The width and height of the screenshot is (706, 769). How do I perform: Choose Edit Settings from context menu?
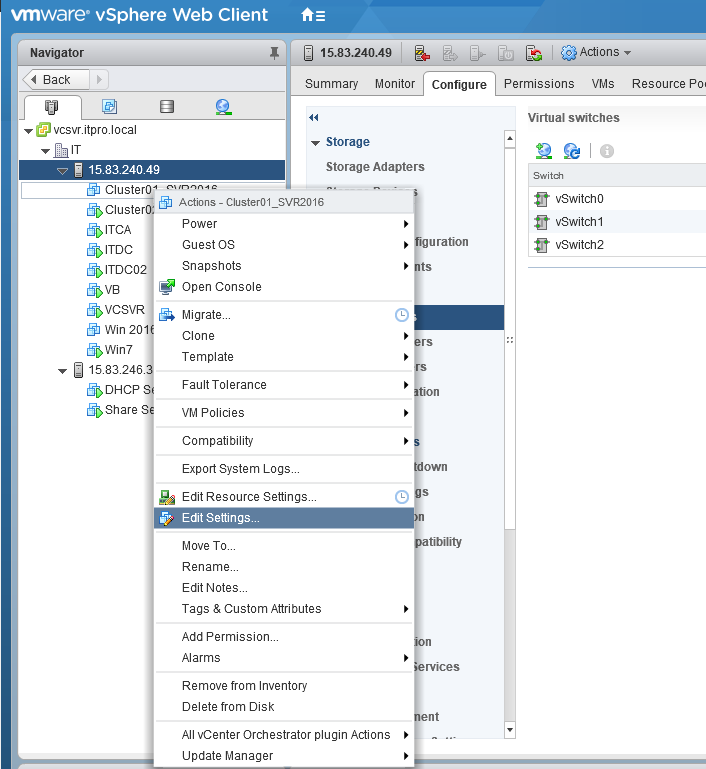pyautogui.click(x=284, y=518)
